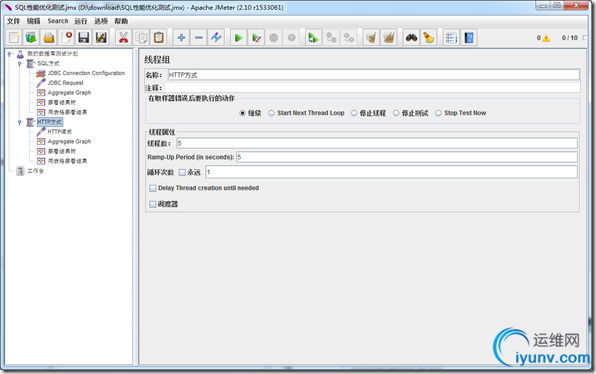Screen dimensions: 596x374
Task: Expand all tree nodes with plus icon
Action: coord(181,38)
